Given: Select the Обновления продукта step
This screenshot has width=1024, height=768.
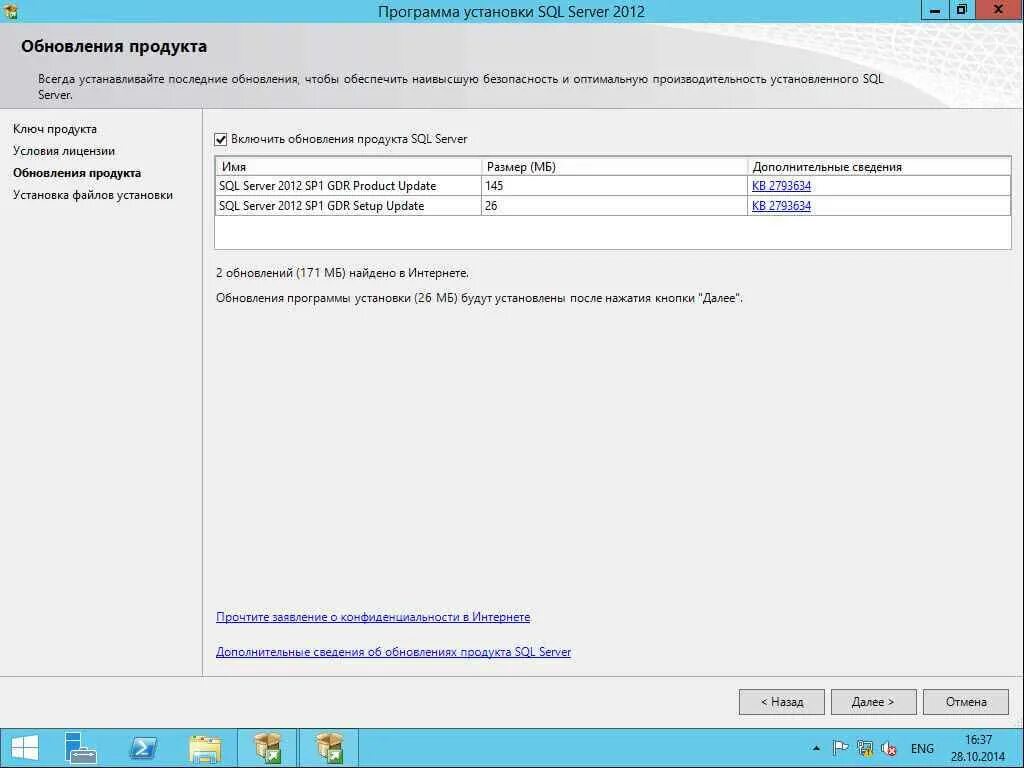Looking at the screenshot, I should click(77, 173).
